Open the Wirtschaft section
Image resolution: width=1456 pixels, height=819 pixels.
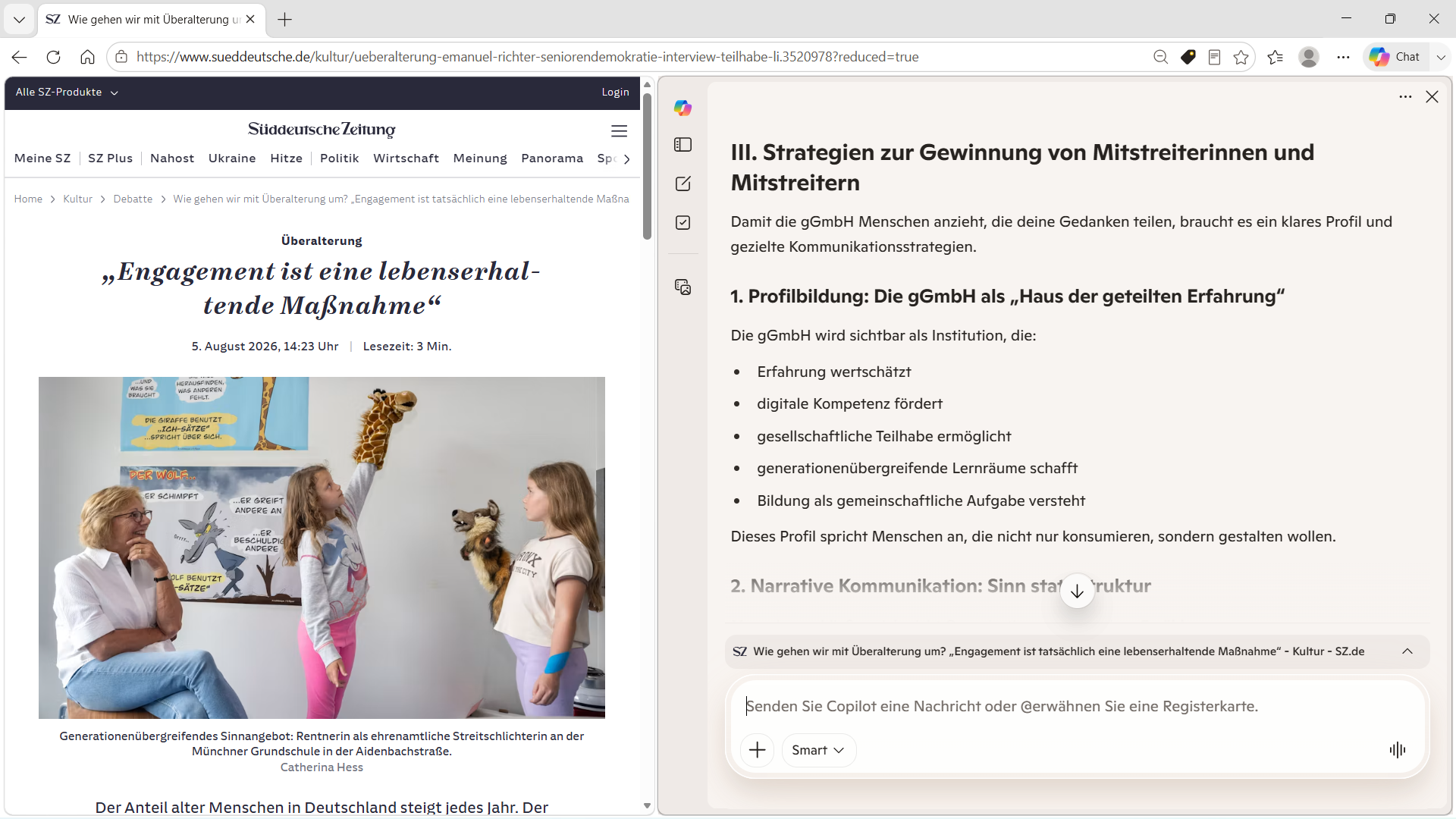406,158
